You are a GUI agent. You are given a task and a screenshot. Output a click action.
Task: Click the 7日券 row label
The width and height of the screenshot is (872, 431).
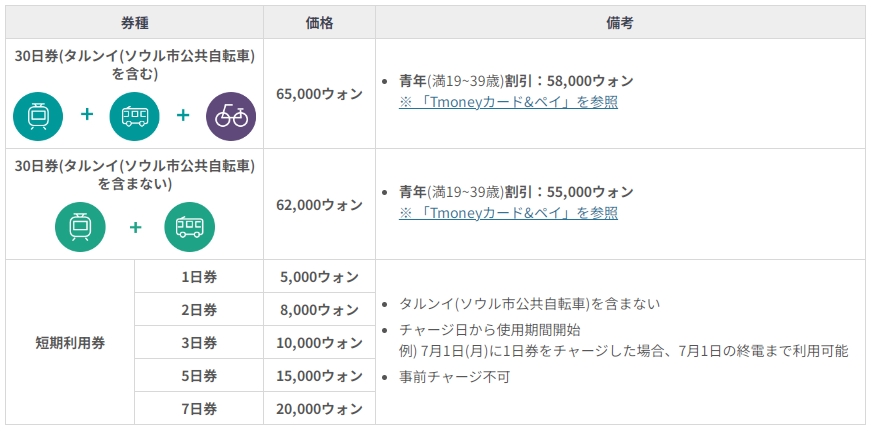click(x=198, y=409)
